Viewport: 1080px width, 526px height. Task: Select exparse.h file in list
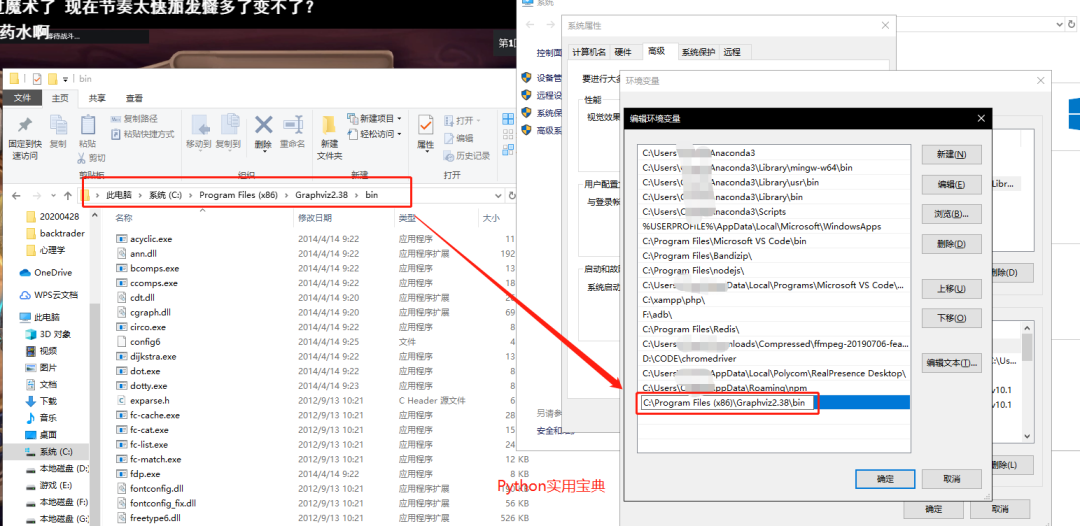point(143,400)
